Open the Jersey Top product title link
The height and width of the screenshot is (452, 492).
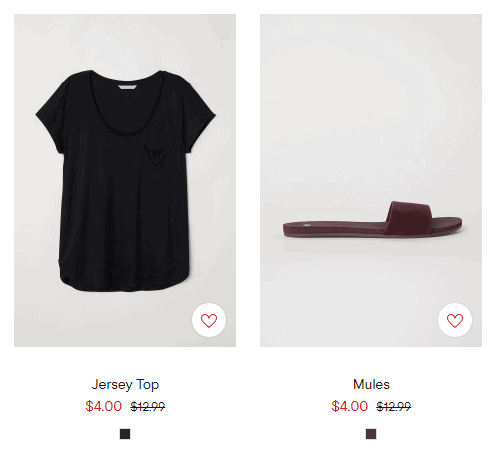coord(125,384)
